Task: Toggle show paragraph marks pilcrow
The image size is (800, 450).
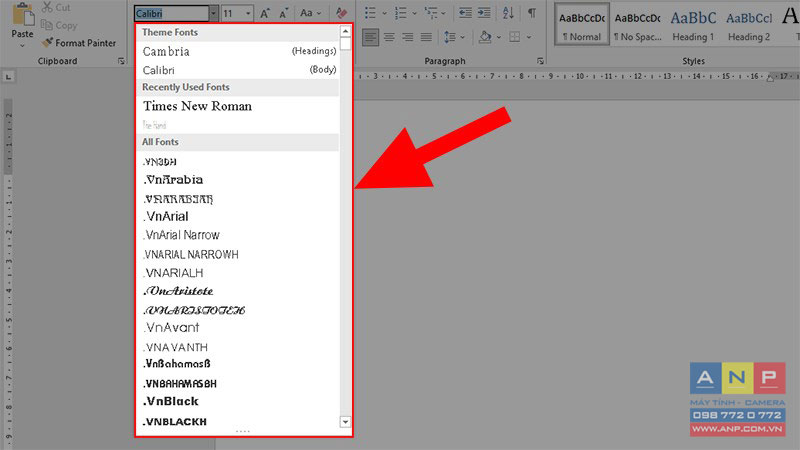Action: coord(532,13)
